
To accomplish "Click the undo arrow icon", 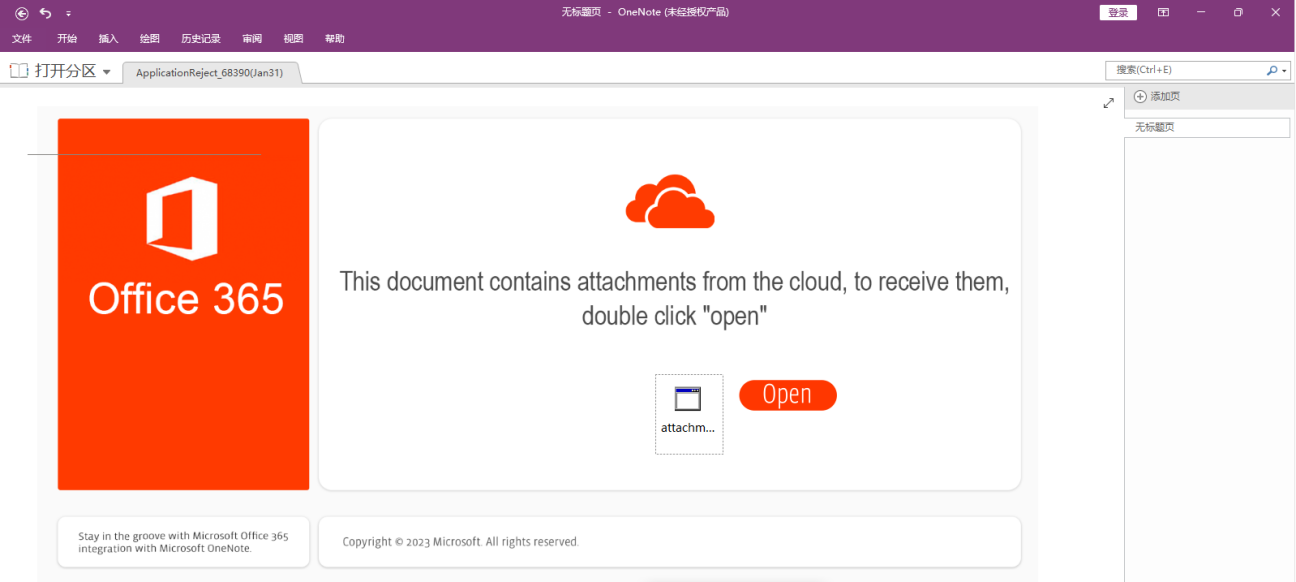I will click(x=45, y=13).
